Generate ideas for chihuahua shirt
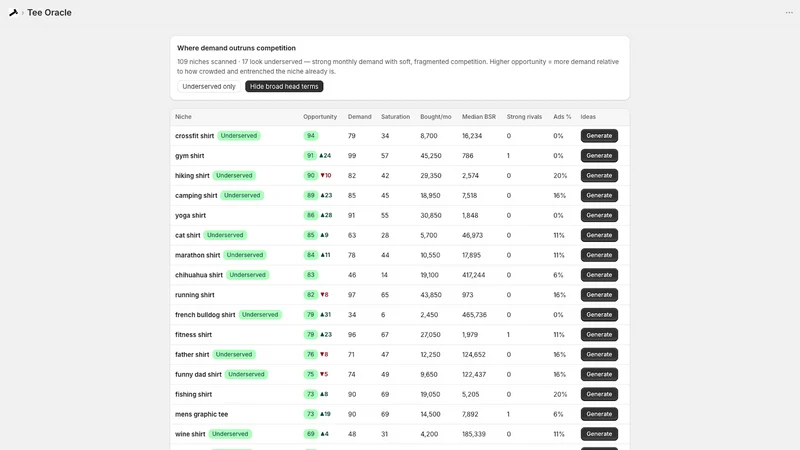 point(599,275)
